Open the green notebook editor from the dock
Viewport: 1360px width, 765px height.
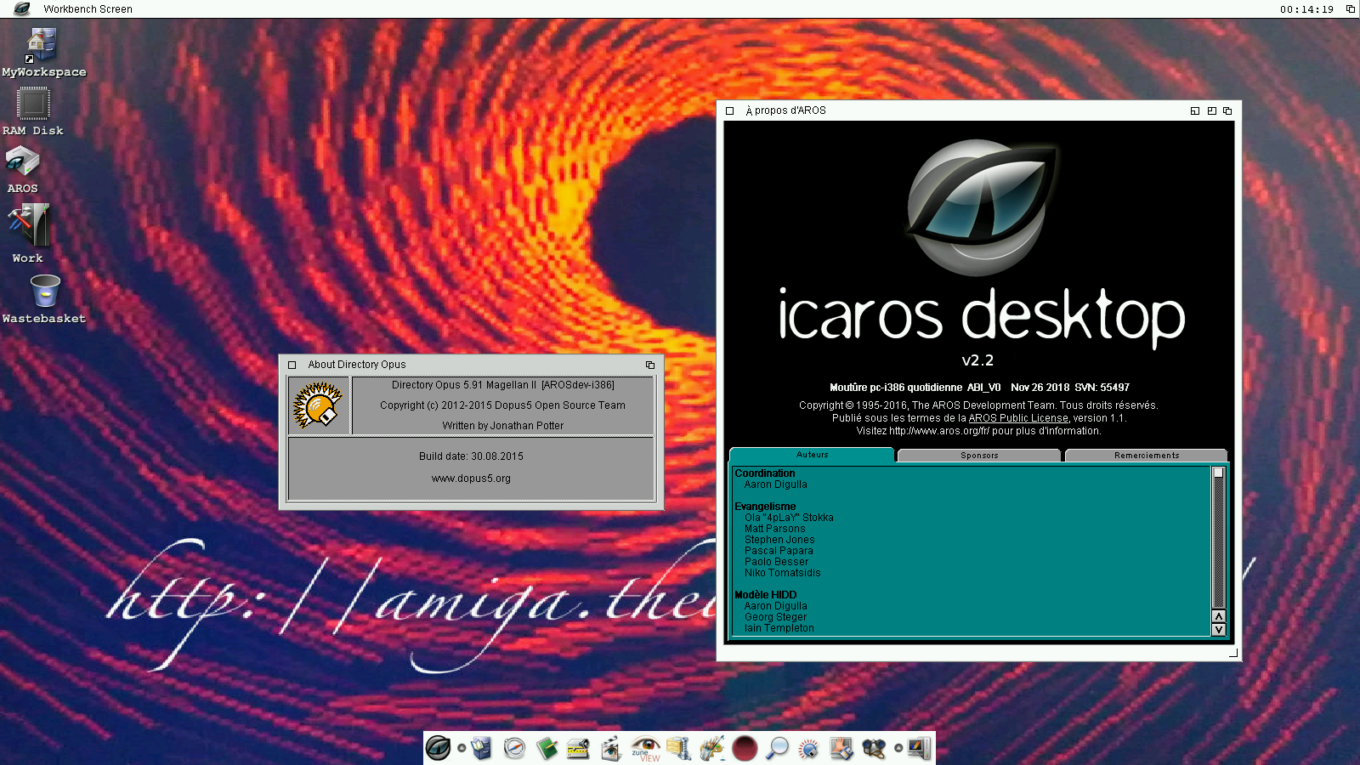pyautogui.click(x=546, y=747)
